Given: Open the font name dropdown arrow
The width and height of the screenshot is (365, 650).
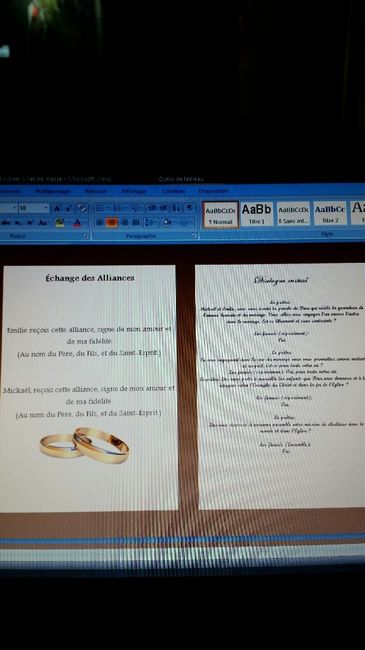Looking at the screenshot, I should (15, 208).
